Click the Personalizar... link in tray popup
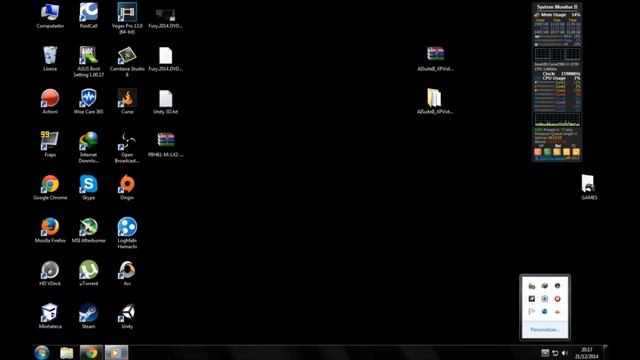640x360 pixels. pyautogui.click(x=544, y=329)
